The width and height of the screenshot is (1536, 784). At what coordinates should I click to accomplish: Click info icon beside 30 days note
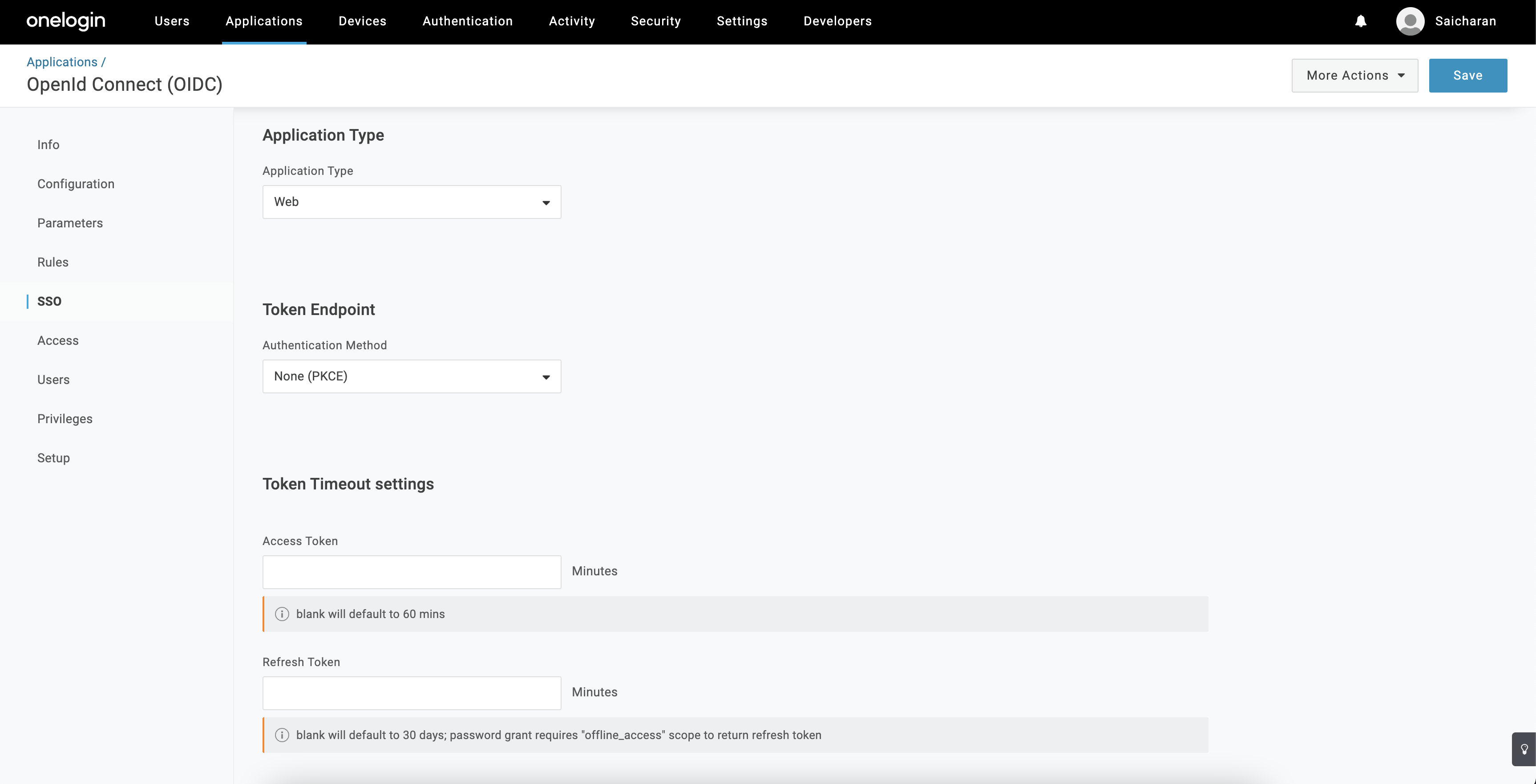(282, 735)
